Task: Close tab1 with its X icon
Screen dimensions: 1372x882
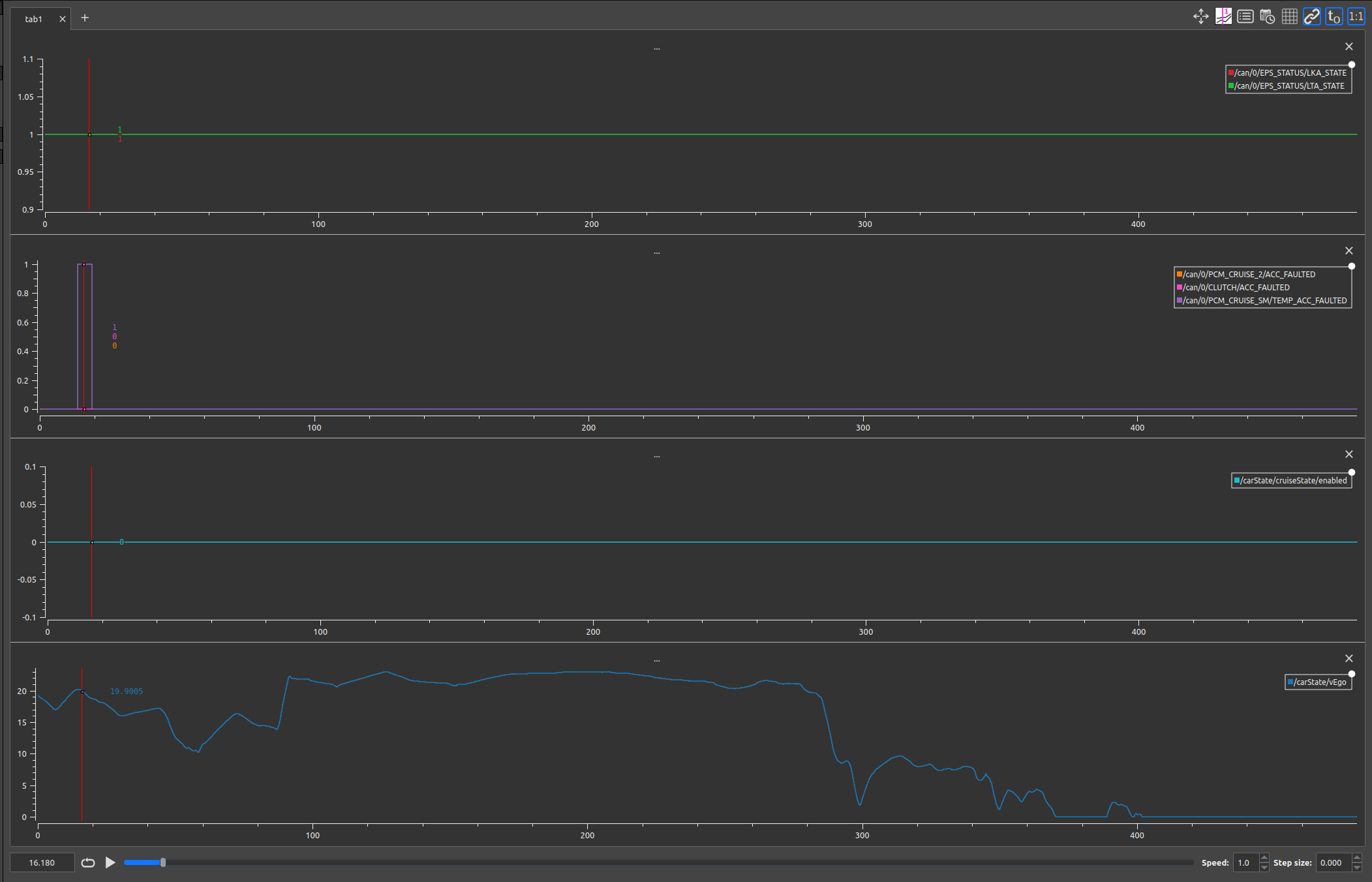Action: [x=63, y=19]
